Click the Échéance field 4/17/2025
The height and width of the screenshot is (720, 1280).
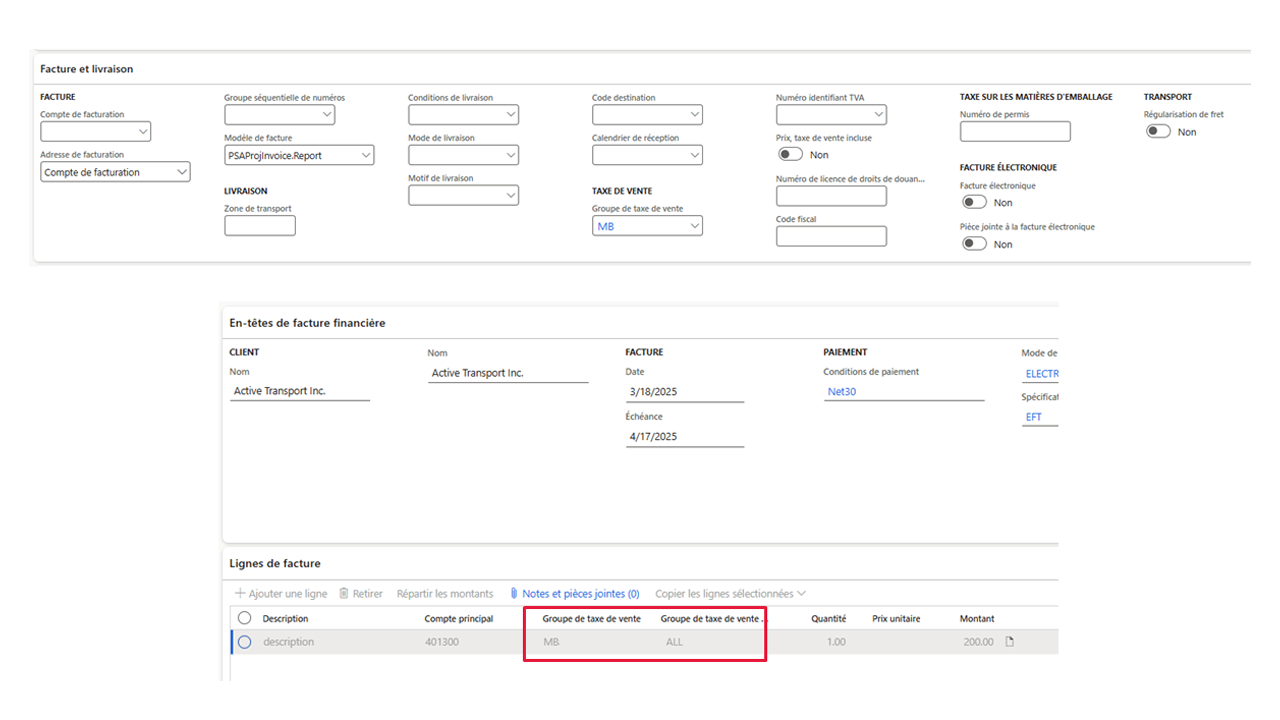[x=685, y=437]
